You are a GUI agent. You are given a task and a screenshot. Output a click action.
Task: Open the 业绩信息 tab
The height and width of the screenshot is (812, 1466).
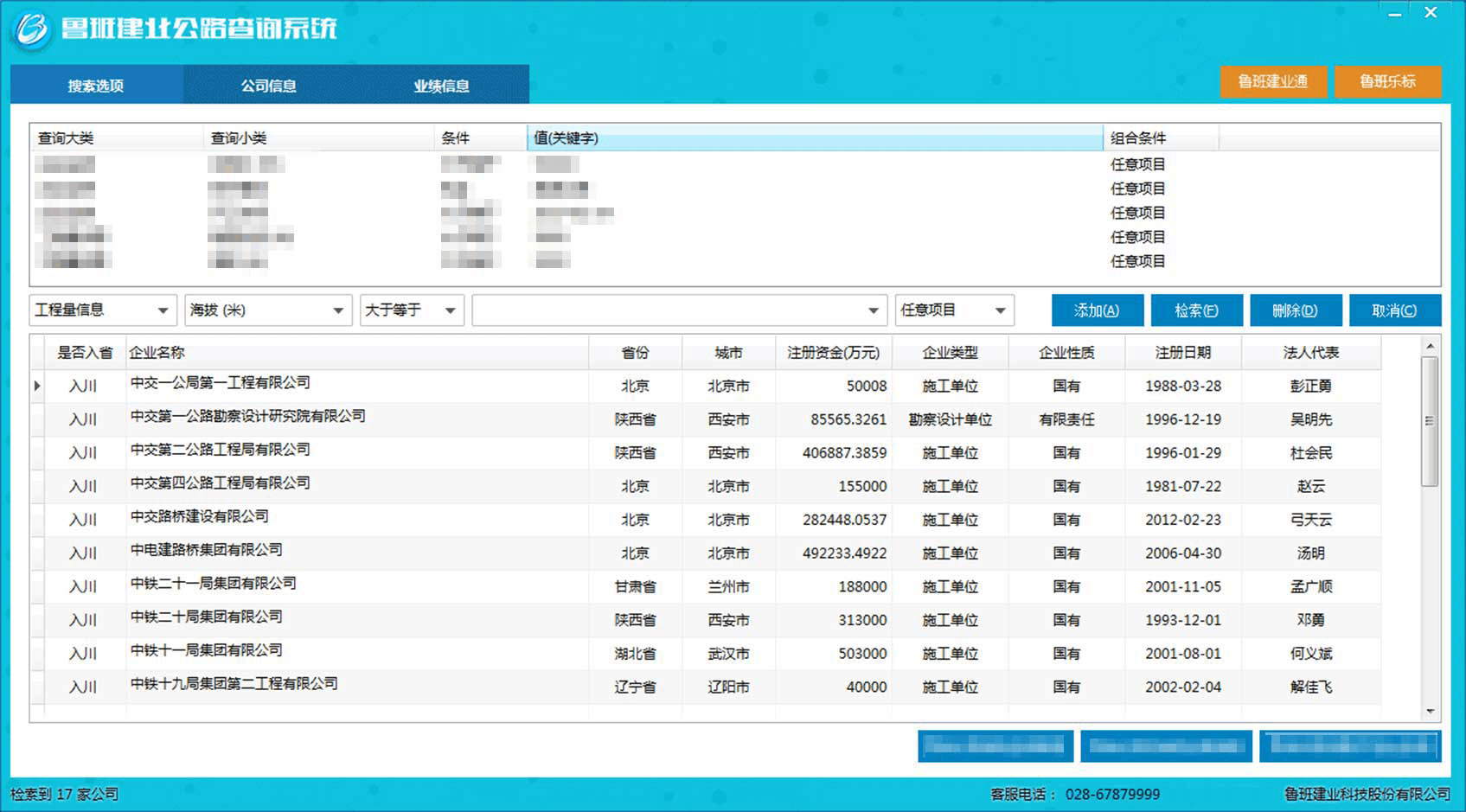(x=441, y=86)
